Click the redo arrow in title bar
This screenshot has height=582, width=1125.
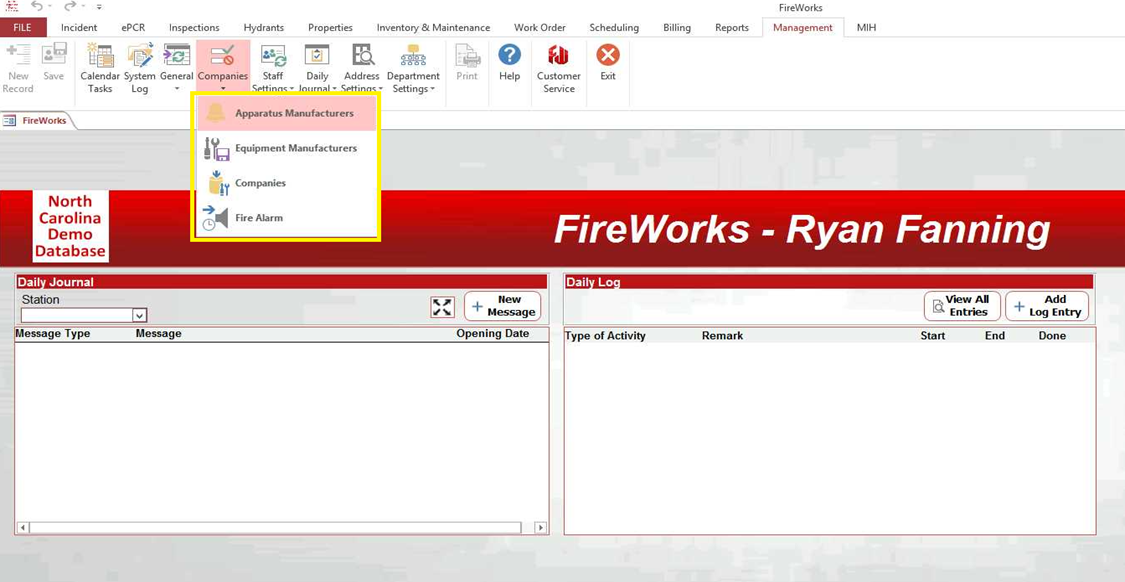70,6
